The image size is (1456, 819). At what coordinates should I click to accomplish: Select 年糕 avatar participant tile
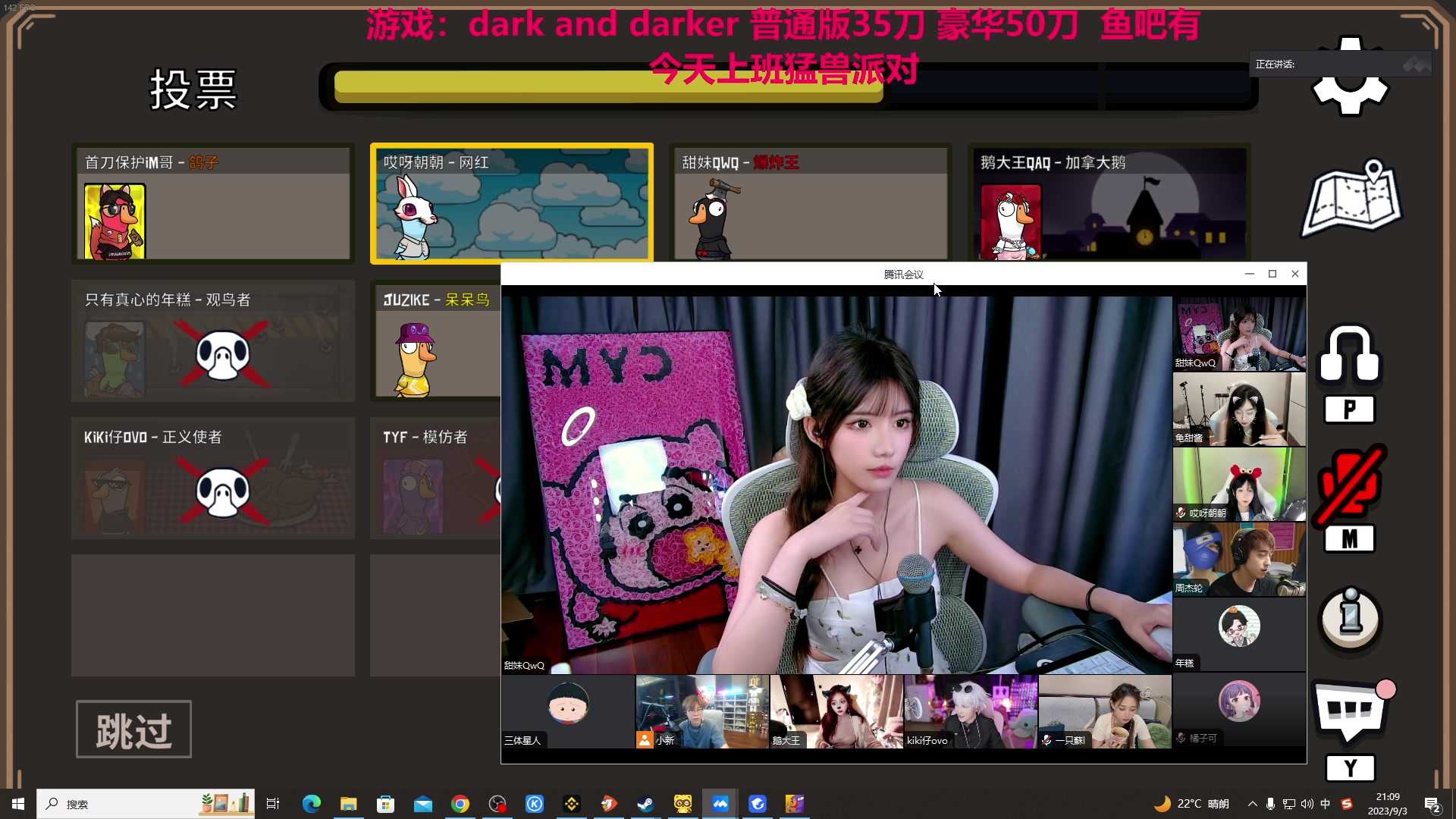(x=1239, y=633)
